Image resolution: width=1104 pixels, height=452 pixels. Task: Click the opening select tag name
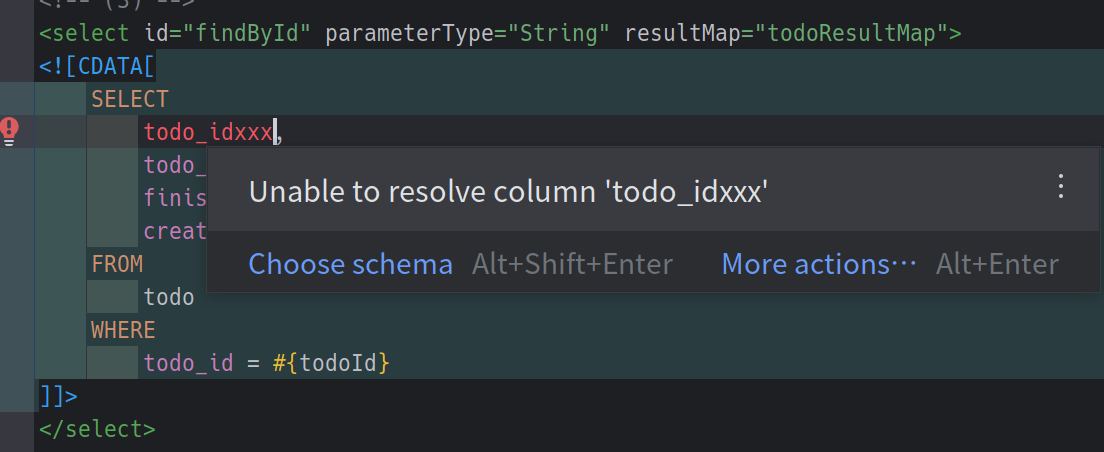(x=84, y=34)
